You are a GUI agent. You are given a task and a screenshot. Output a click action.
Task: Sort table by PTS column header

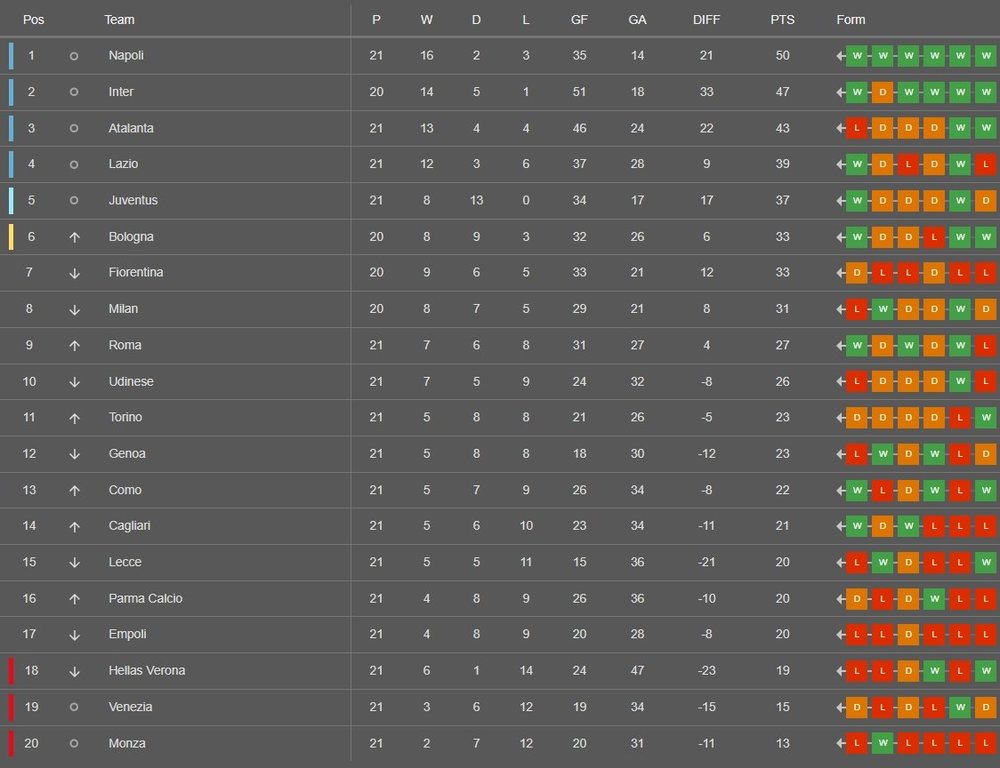pos(782,20)
